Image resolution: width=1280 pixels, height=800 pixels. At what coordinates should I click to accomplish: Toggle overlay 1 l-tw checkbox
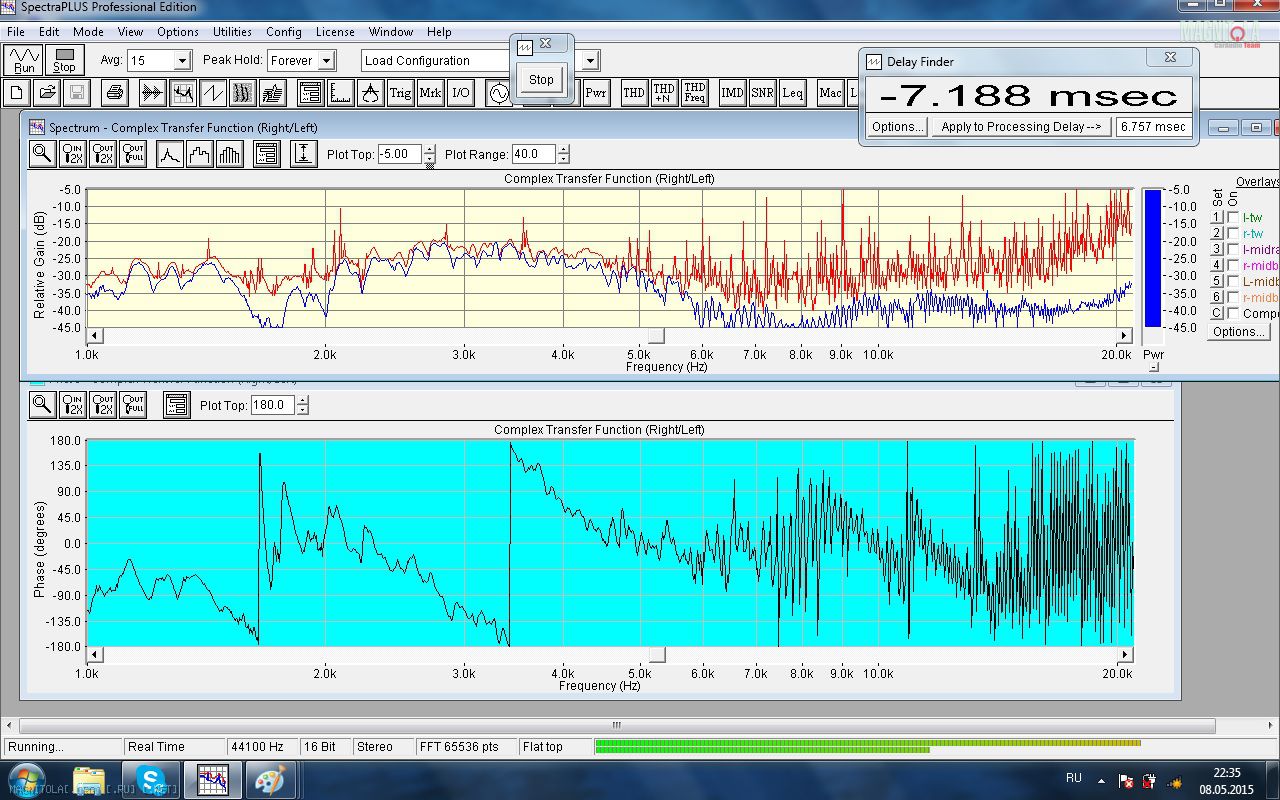pyautogui.click(x=1233, y=217)
